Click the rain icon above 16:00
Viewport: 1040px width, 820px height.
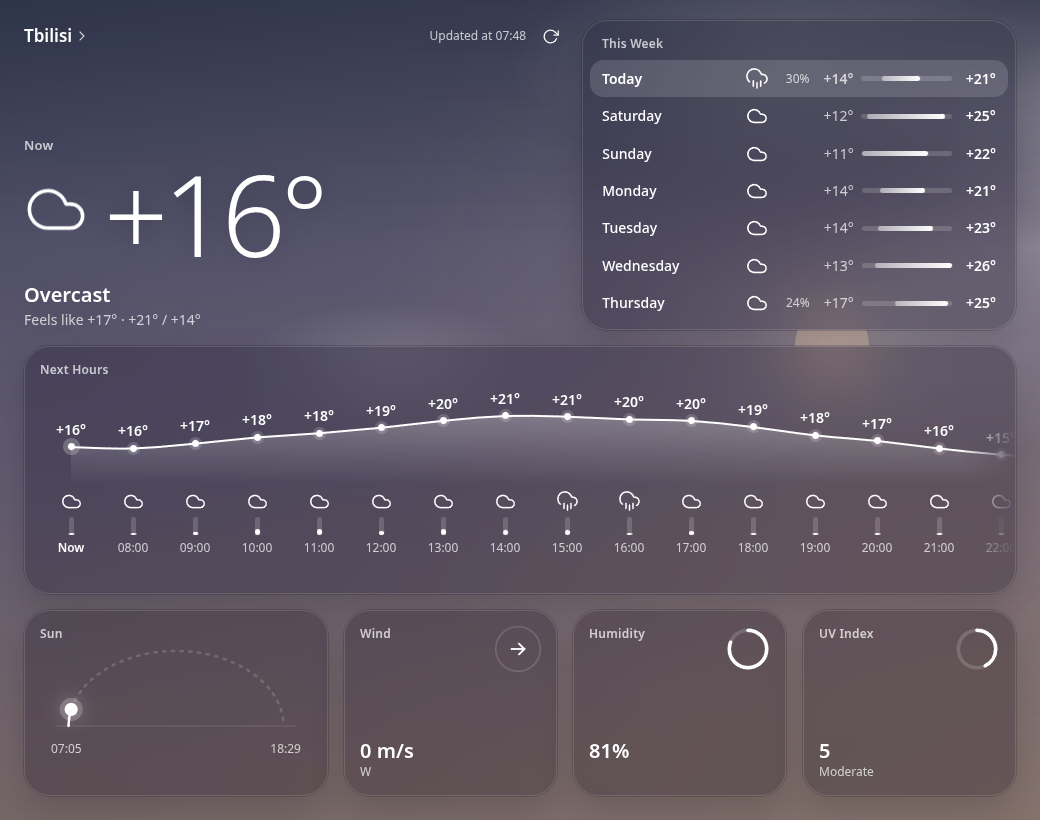pos(629,502)
